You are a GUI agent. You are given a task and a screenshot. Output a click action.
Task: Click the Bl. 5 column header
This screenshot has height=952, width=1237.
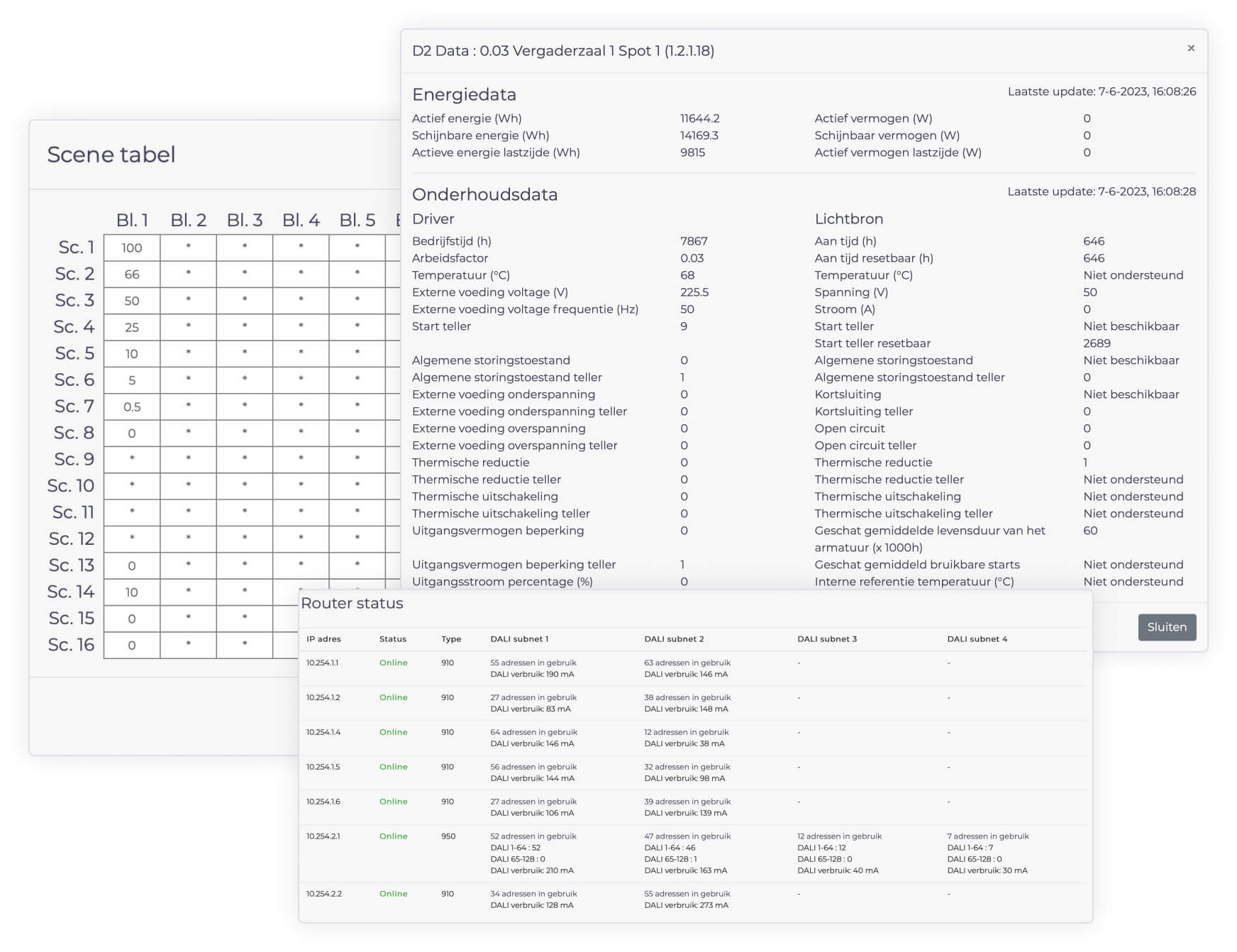pos(357,220)
